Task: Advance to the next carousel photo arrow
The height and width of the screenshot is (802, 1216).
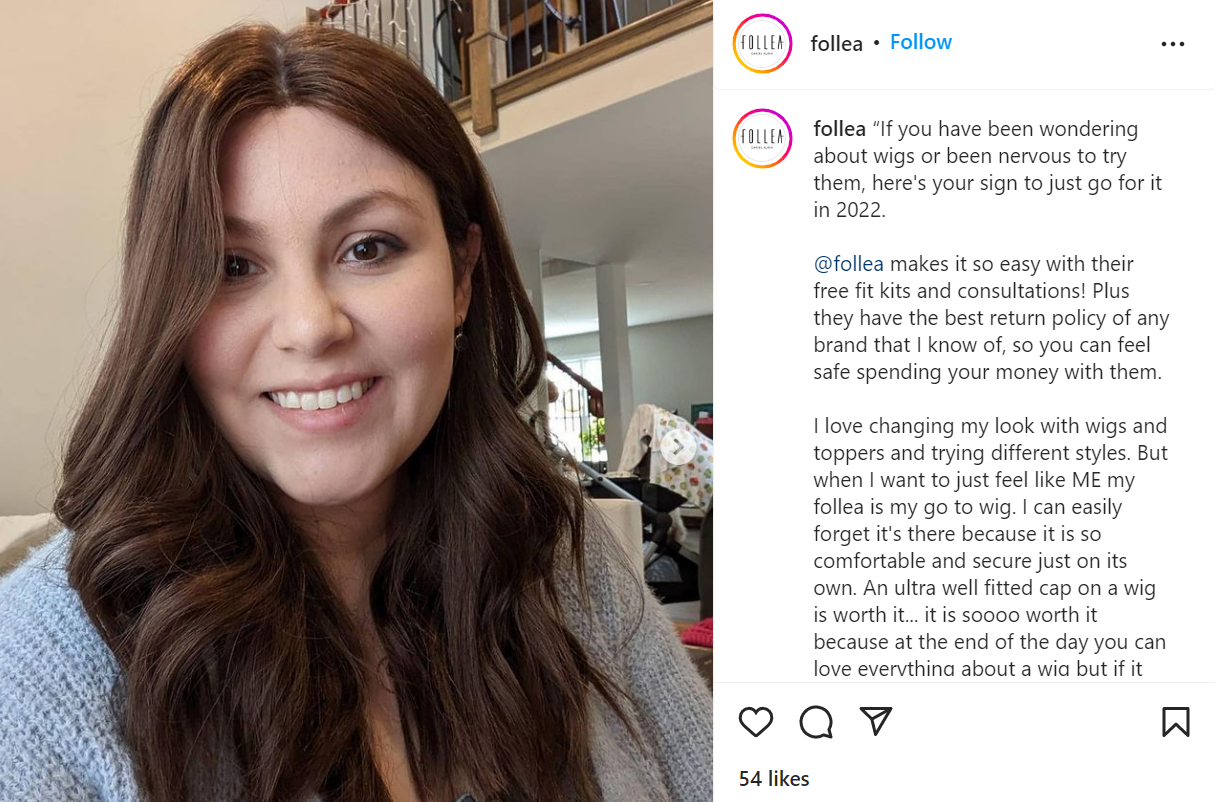Action: 678,446
